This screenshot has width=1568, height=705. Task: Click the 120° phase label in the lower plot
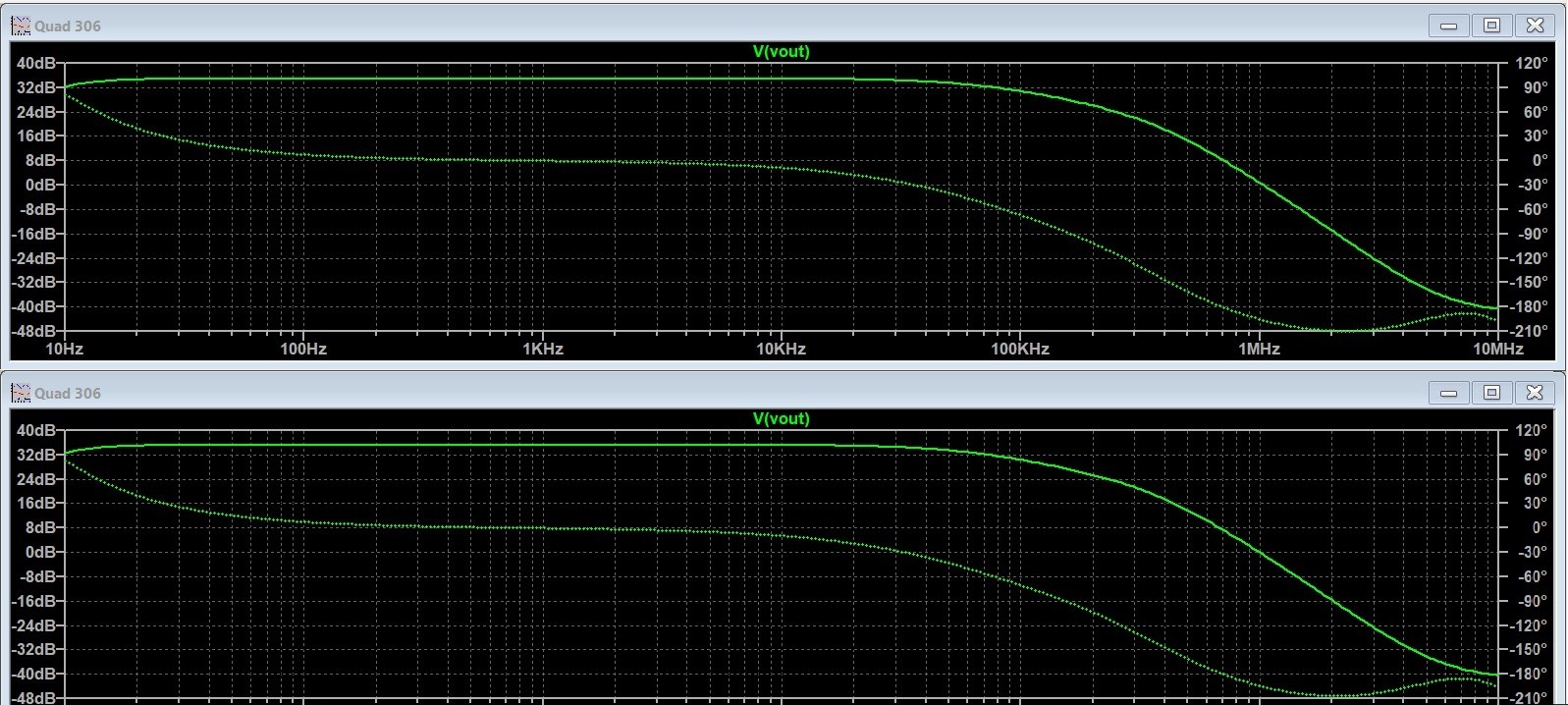click(x=1532, y=430)
